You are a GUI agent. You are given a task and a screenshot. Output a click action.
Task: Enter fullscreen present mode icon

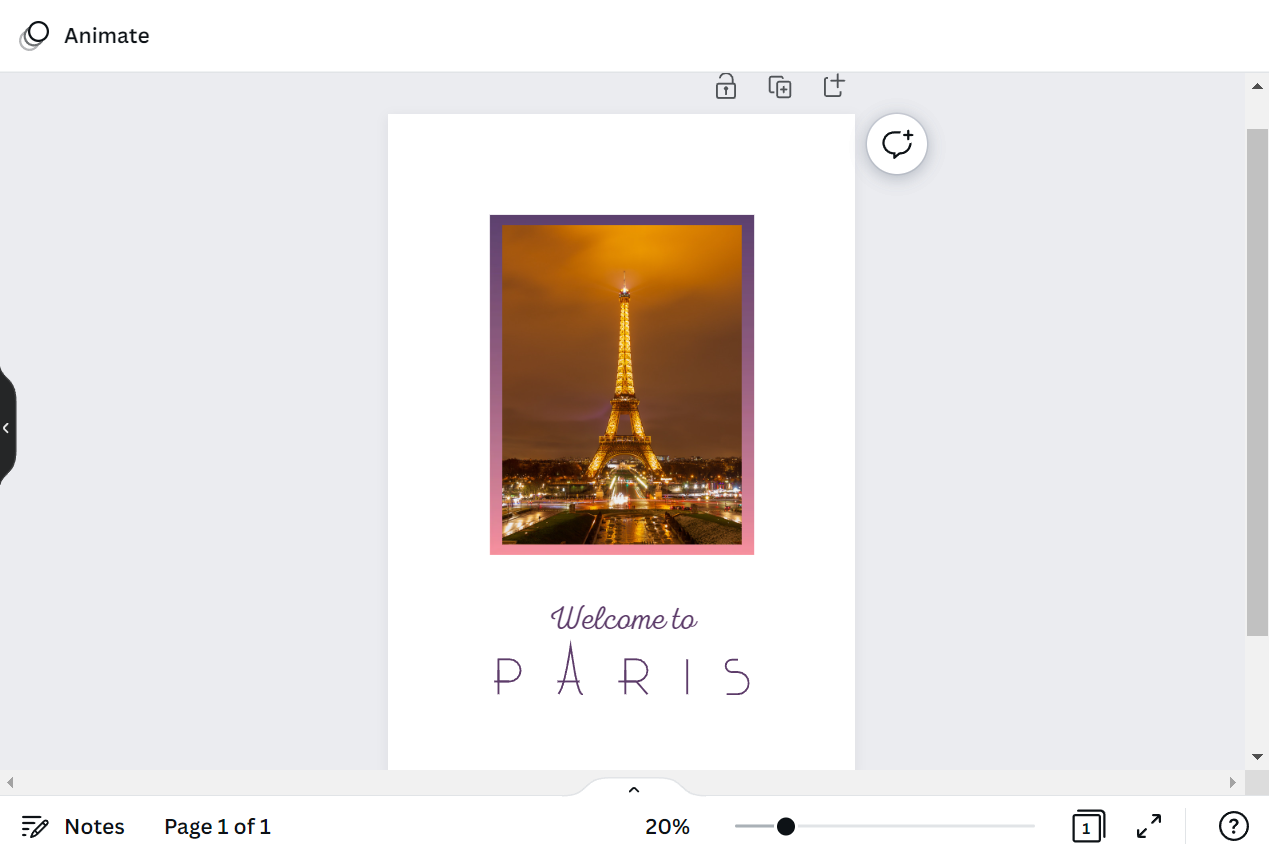tap(1149, 827)
